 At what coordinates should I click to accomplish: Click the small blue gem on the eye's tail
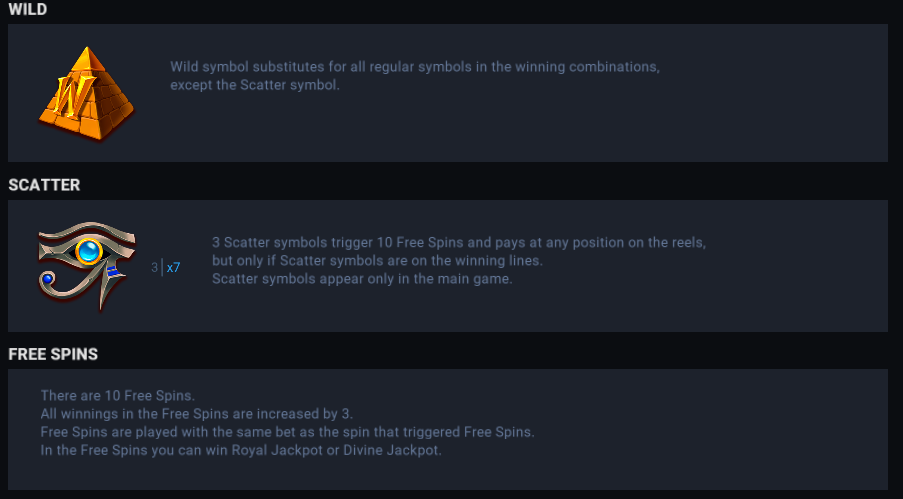click(47, 278)
